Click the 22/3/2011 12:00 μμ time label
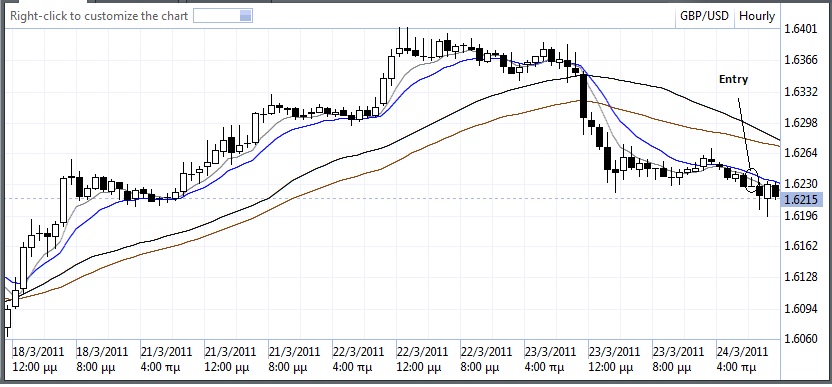 (422, 359)
